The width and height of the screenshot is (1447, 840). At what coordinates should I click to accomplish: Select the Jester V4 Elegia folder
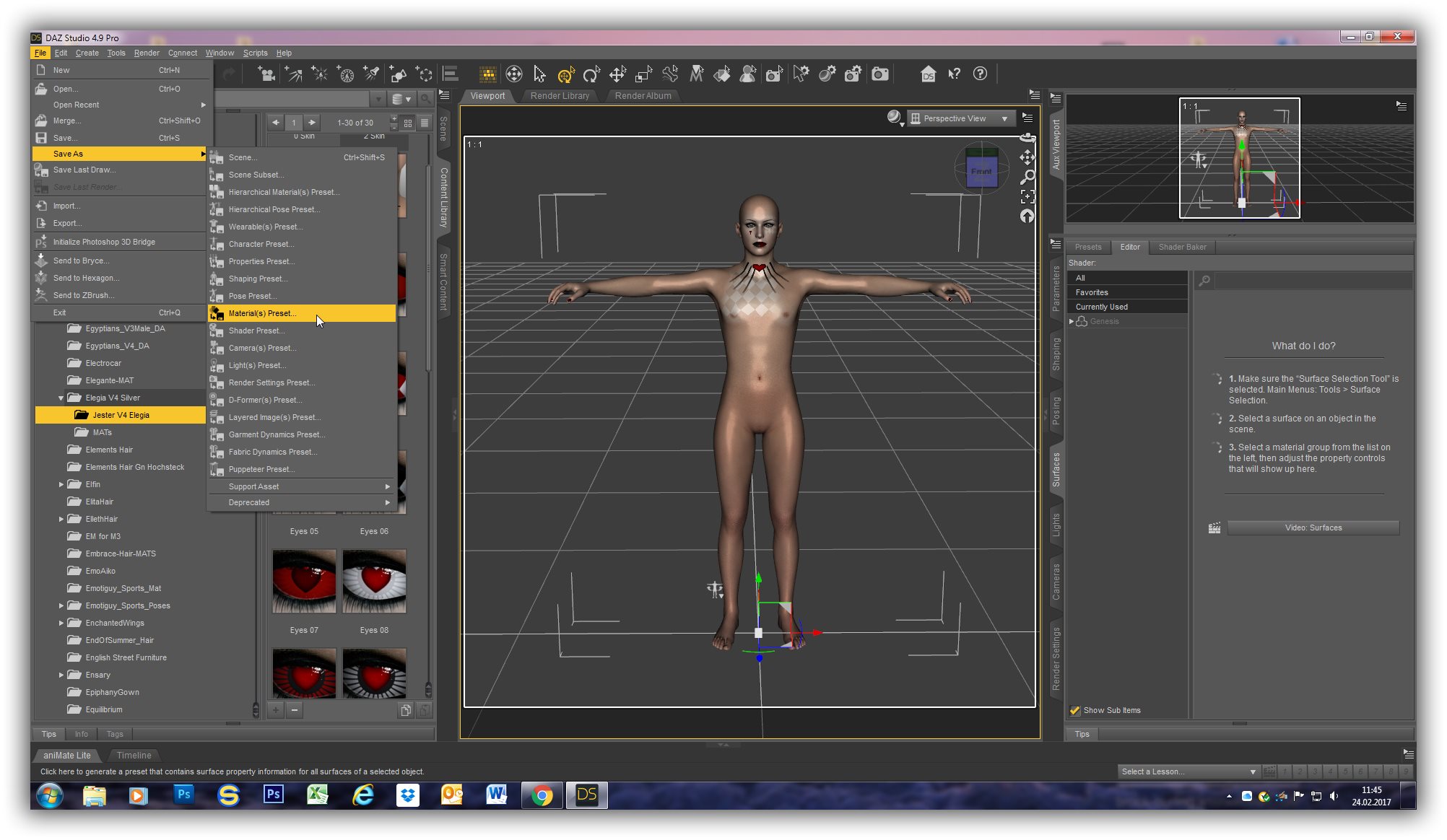121,415
